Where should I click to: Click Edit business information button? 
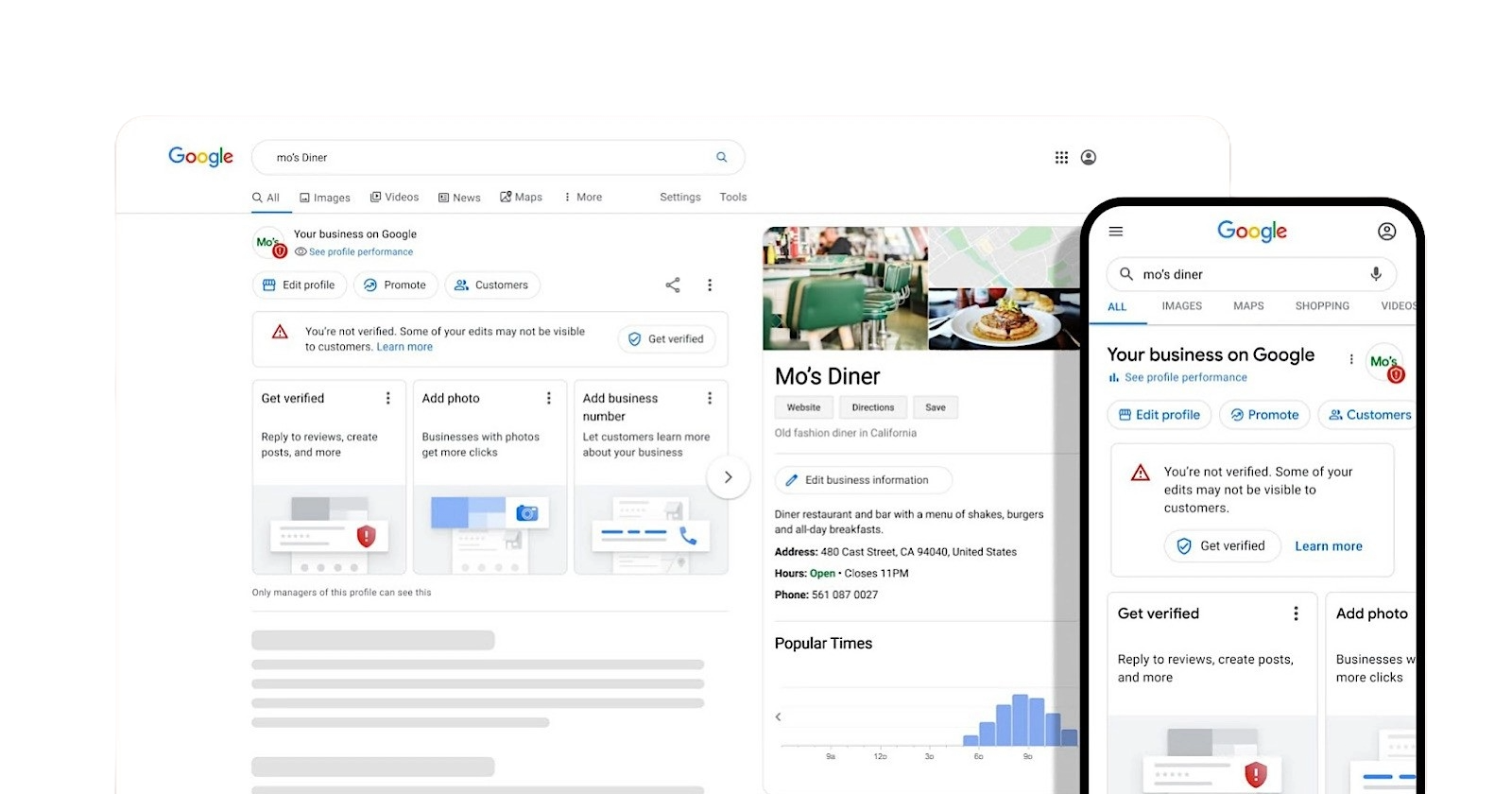coord(864,480)
